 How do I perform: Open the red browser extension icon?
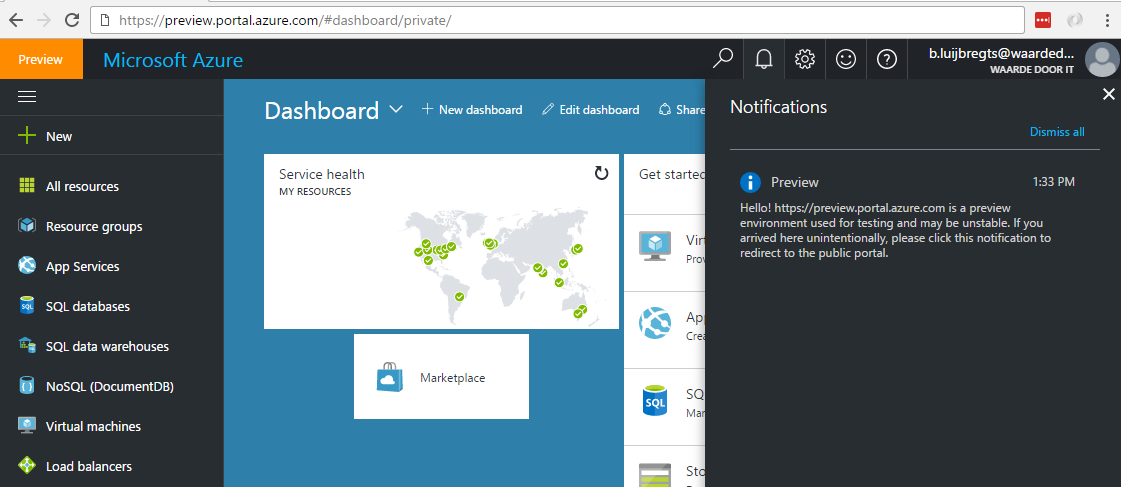[x=1043, y=21]
